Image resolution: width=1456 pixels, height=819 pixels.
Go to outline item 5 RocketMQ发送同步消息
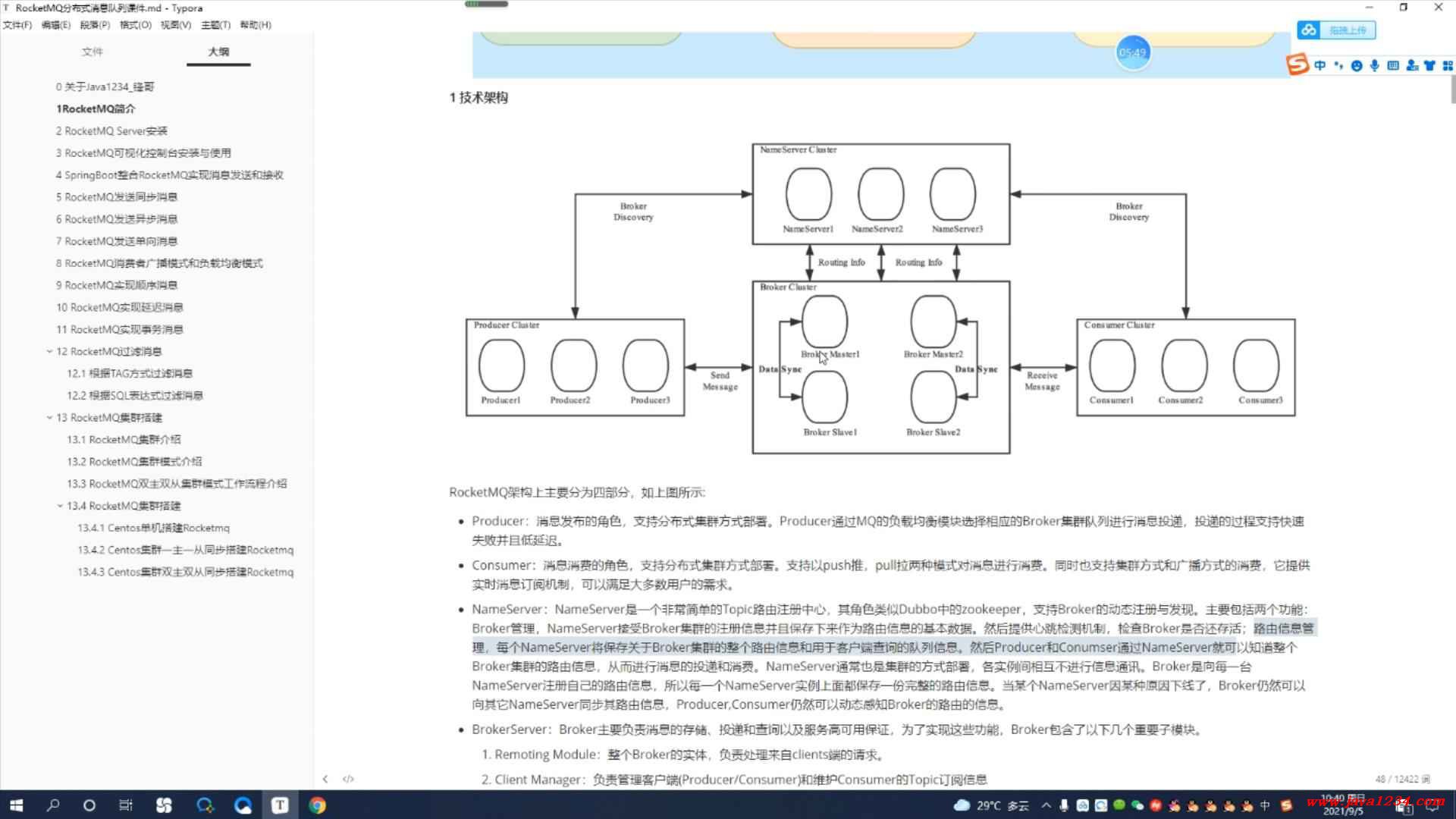tap(117, 196)
